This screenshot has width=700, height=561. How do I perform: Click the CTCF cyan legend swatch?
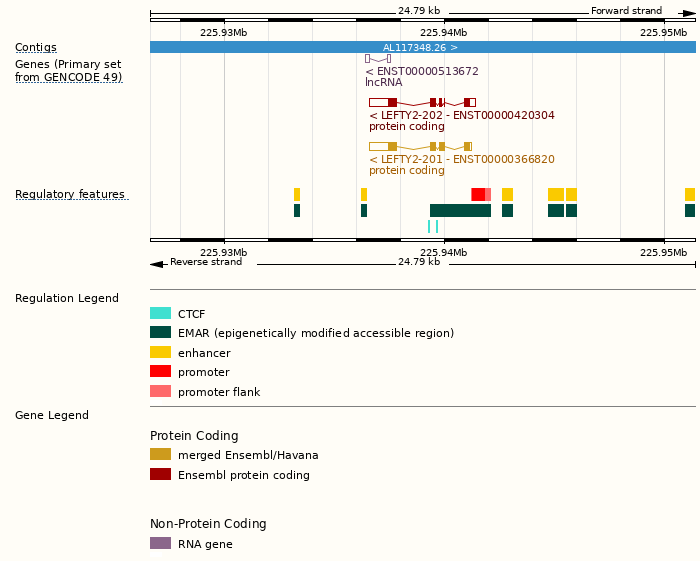point(160,313)
